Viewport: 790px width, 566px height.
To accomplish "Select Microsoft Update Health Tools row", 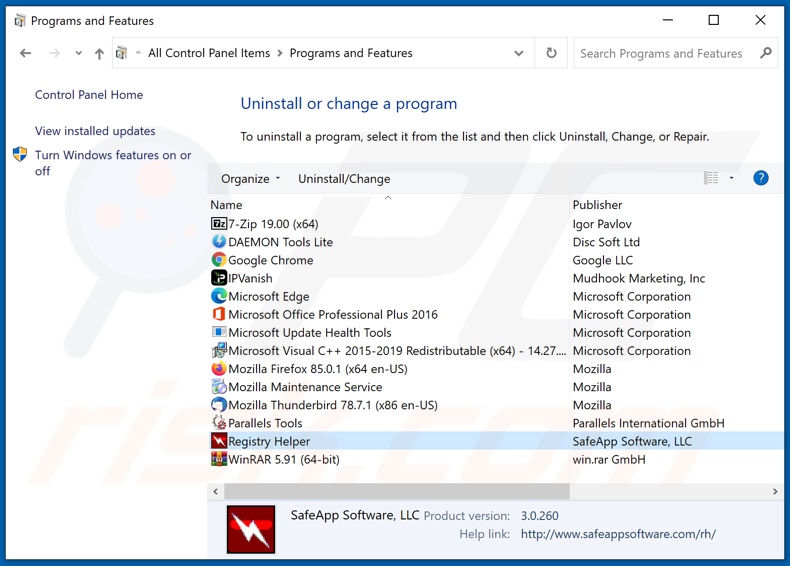I will point(496,333).
